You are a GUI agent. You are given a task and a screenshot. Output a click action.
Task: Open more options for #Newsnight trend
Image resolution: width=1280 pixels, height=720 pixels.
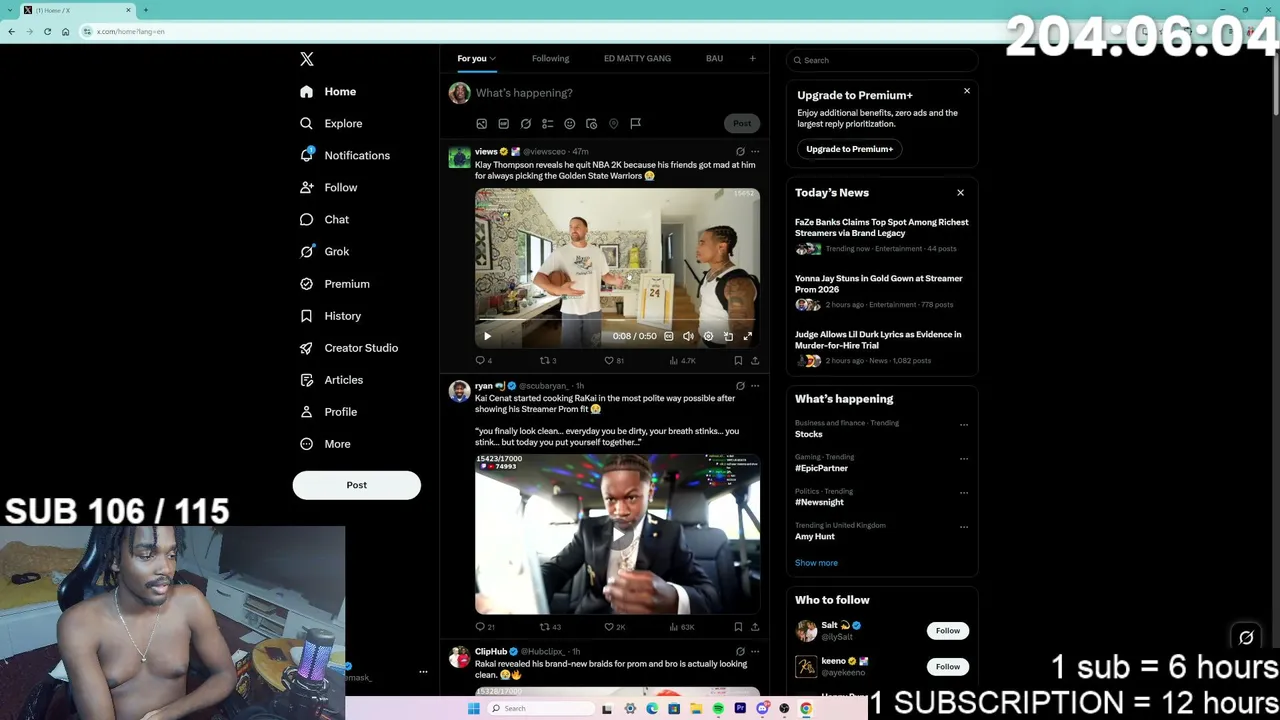(x=964, y=493)
